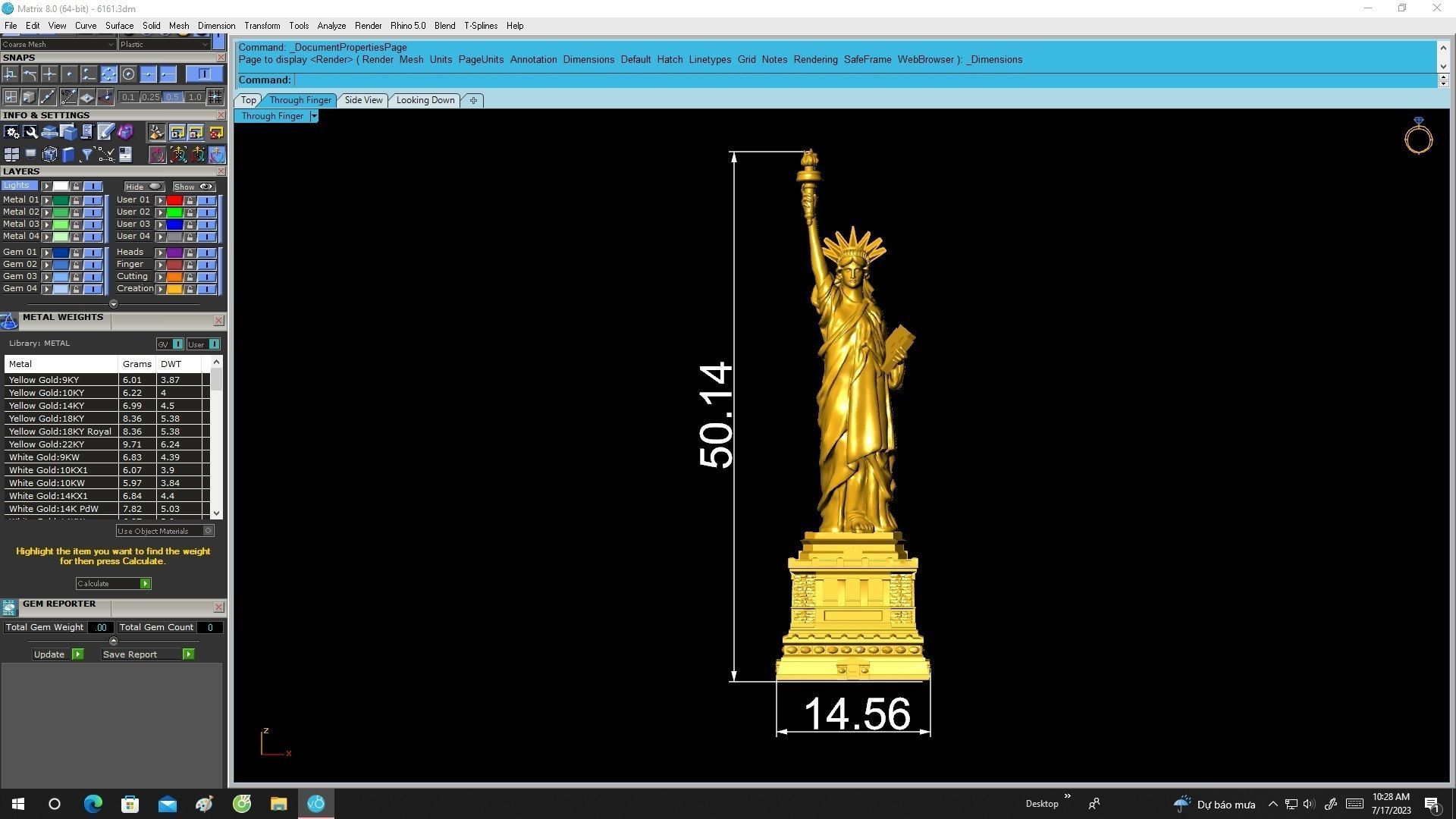Open the Analyze menu
The image size is (1456, 819).
[331, 26]
